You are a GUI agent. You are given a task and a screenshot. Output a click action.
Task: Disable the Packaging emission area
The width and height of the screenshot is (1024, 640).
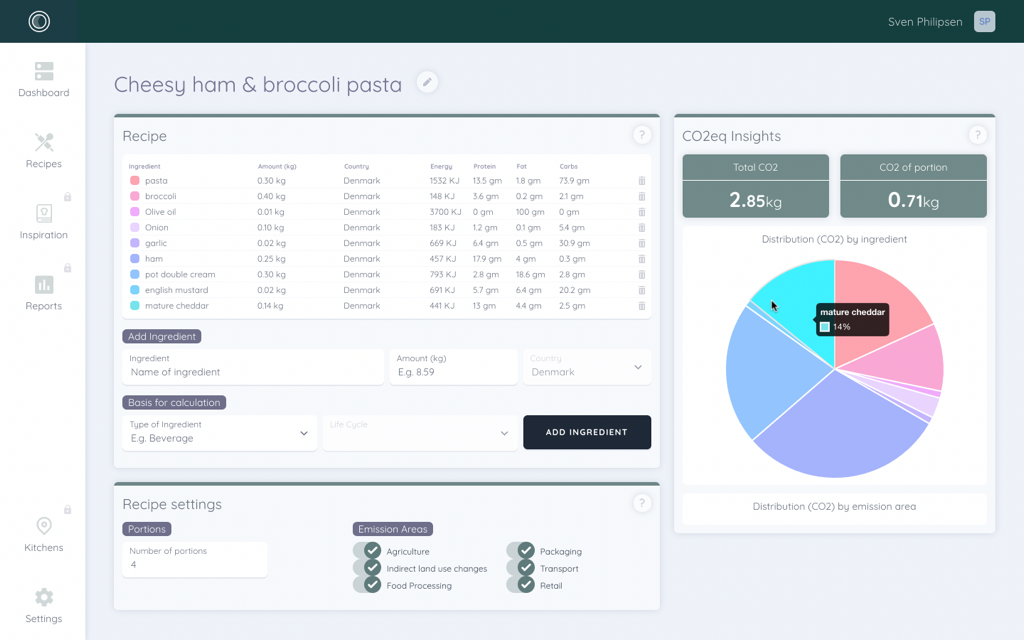520,551
